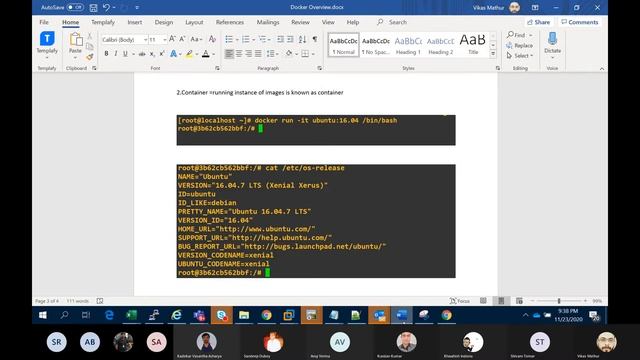This screenshot has width=640, height=360.
Task: Center the text alignment
Action: [x=239, y=54]
